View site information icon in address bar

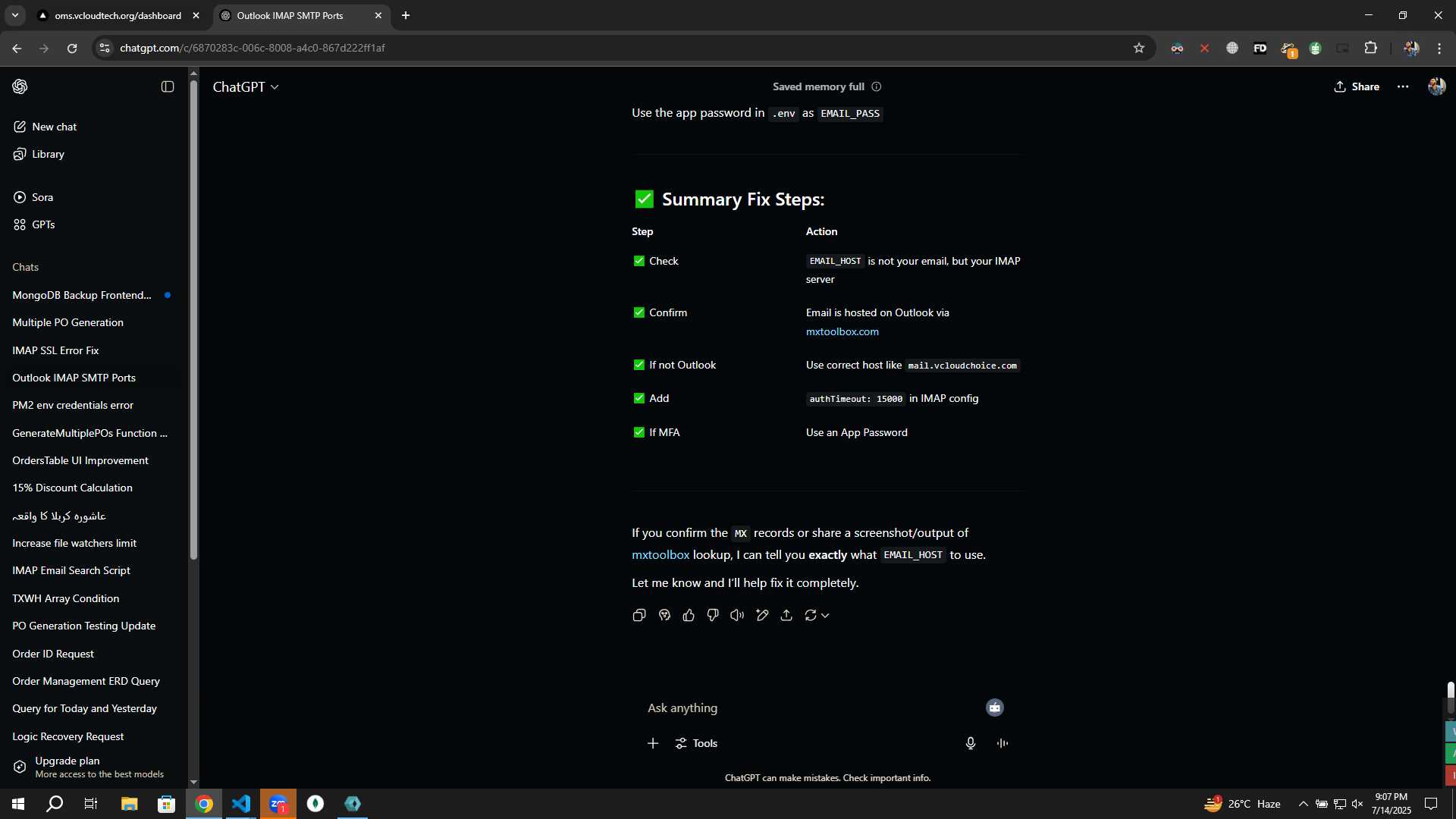105,48
